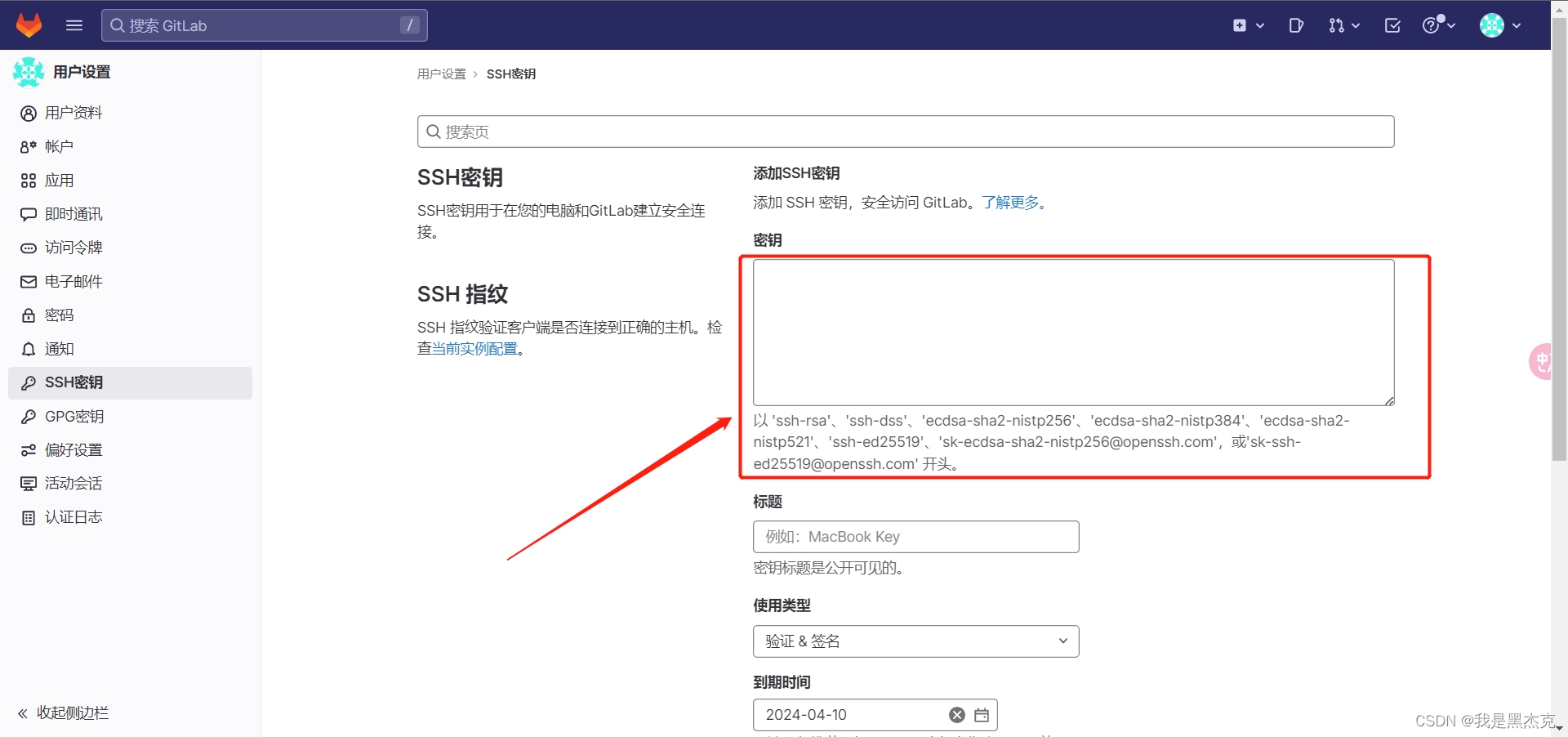Open the merge requests dropdown

1343,25
